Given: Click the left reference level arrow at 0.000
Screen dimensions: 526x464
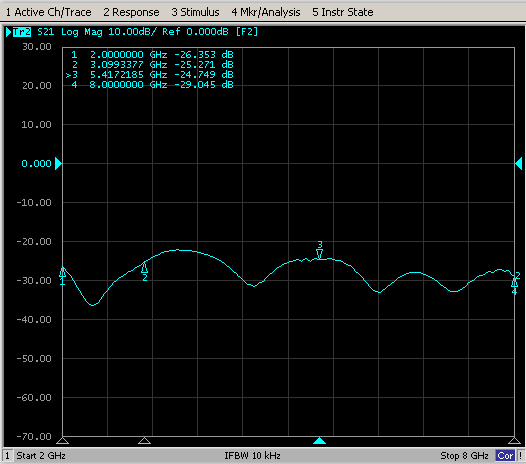Looking at the screenshot, I should (58, 164).
